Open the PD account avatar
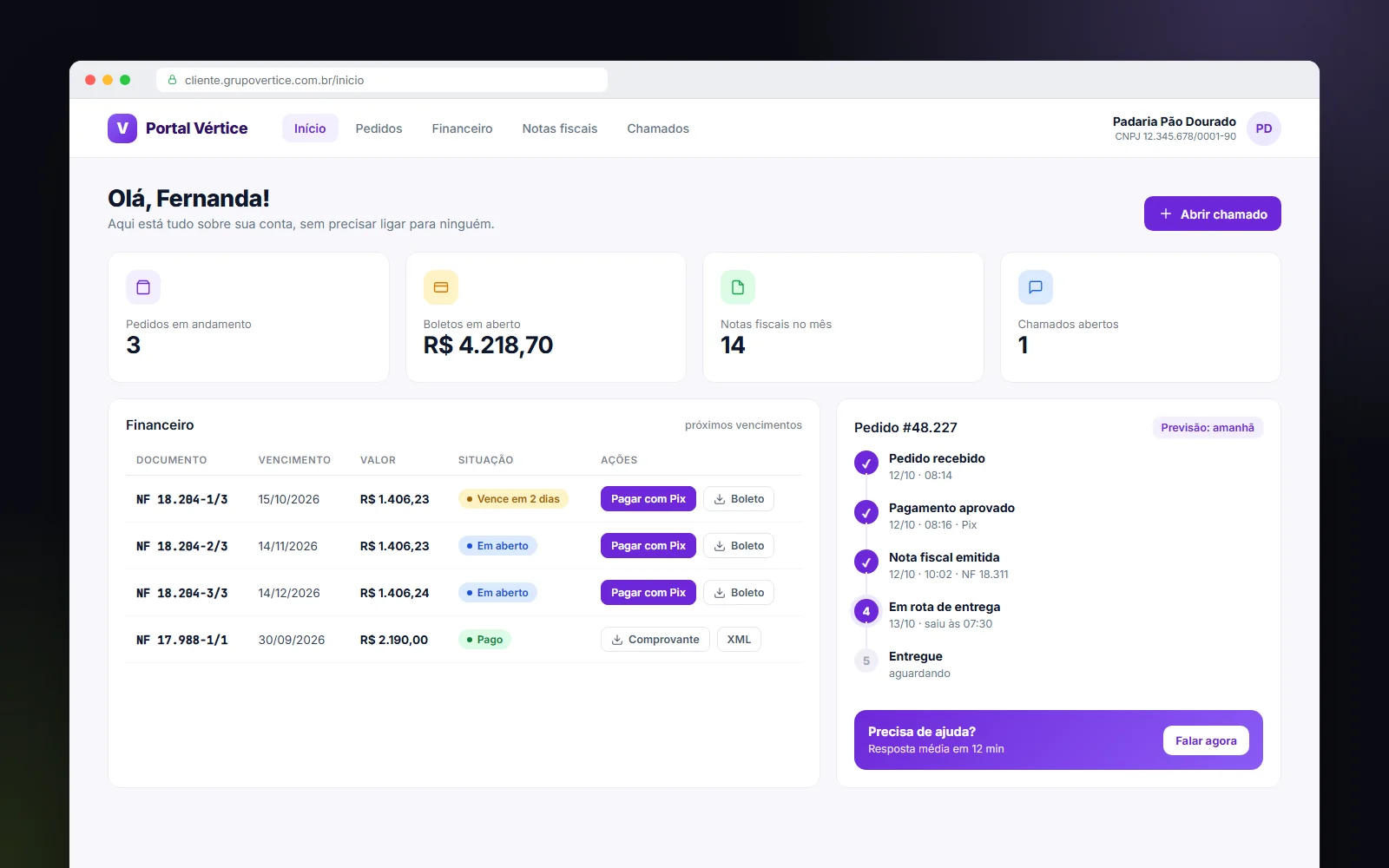The width and height of the screenshot is (1389, 868). [1264, 128]
